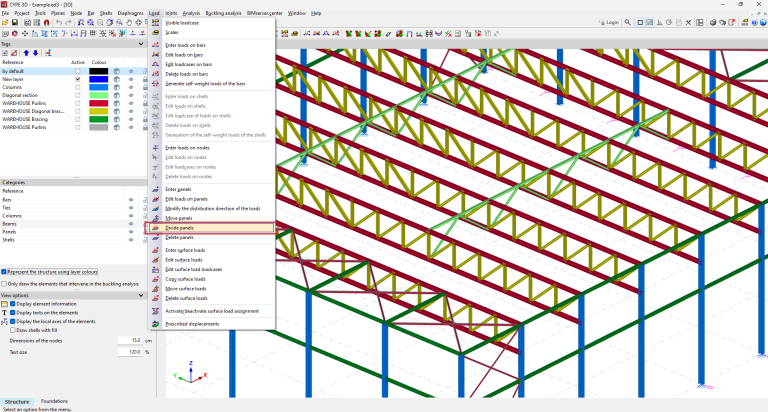This screenshot has width=768, height=412.
Task: Uncheck Represent the structure using layer colours
Action: tap(5, 271)
